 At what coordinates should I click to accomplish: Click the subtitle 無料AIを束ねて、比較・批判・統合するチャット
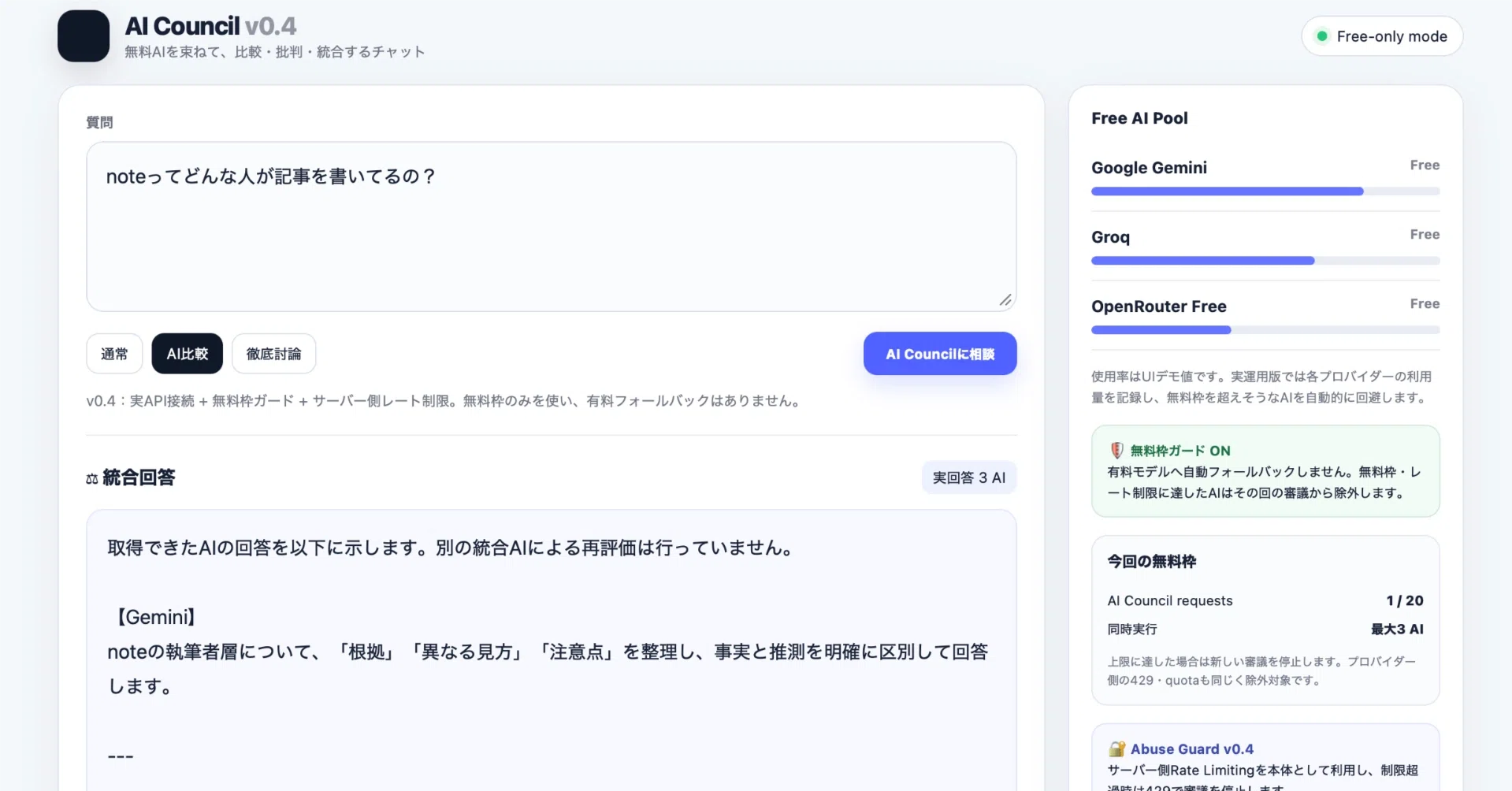275,52
